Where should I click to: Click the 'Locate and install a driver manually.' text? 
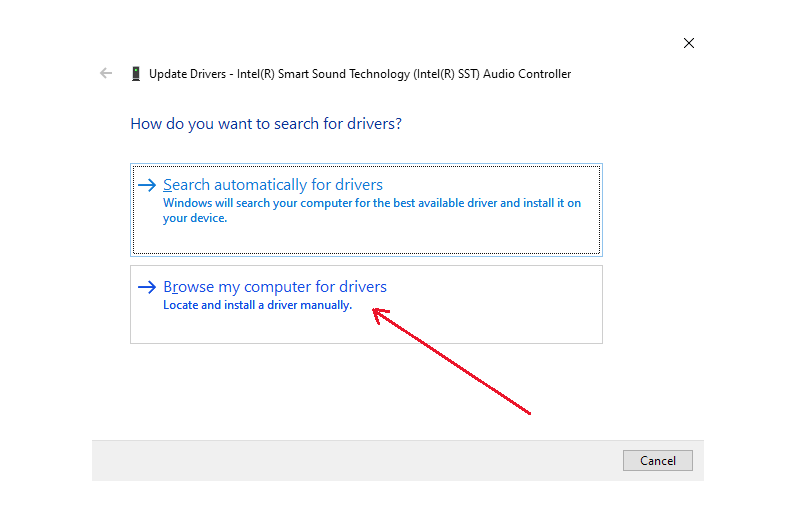(257, 305)
